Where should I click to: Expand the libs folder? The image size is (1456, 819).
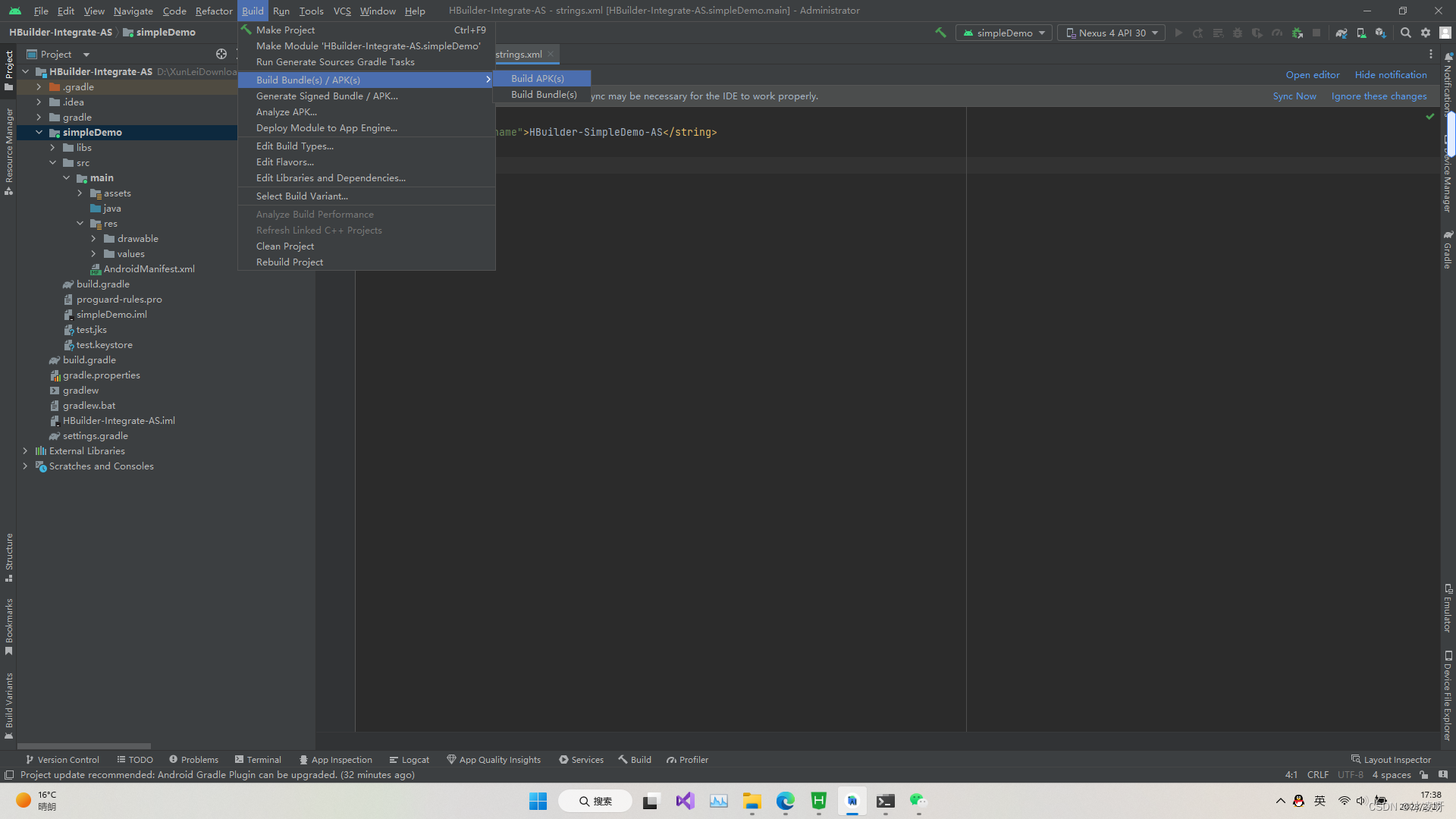point(52,147)
